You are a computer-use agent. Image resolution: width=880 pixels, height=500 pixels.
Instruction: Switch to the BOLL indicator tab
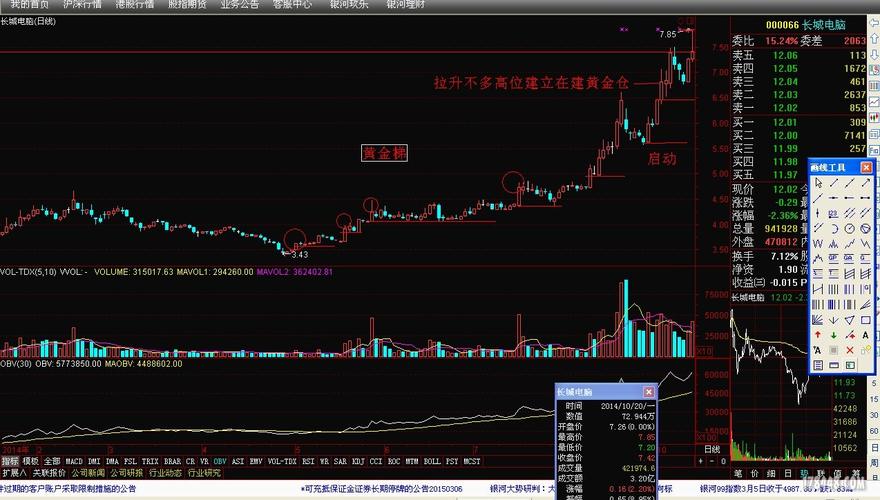[x=432, y=461]
